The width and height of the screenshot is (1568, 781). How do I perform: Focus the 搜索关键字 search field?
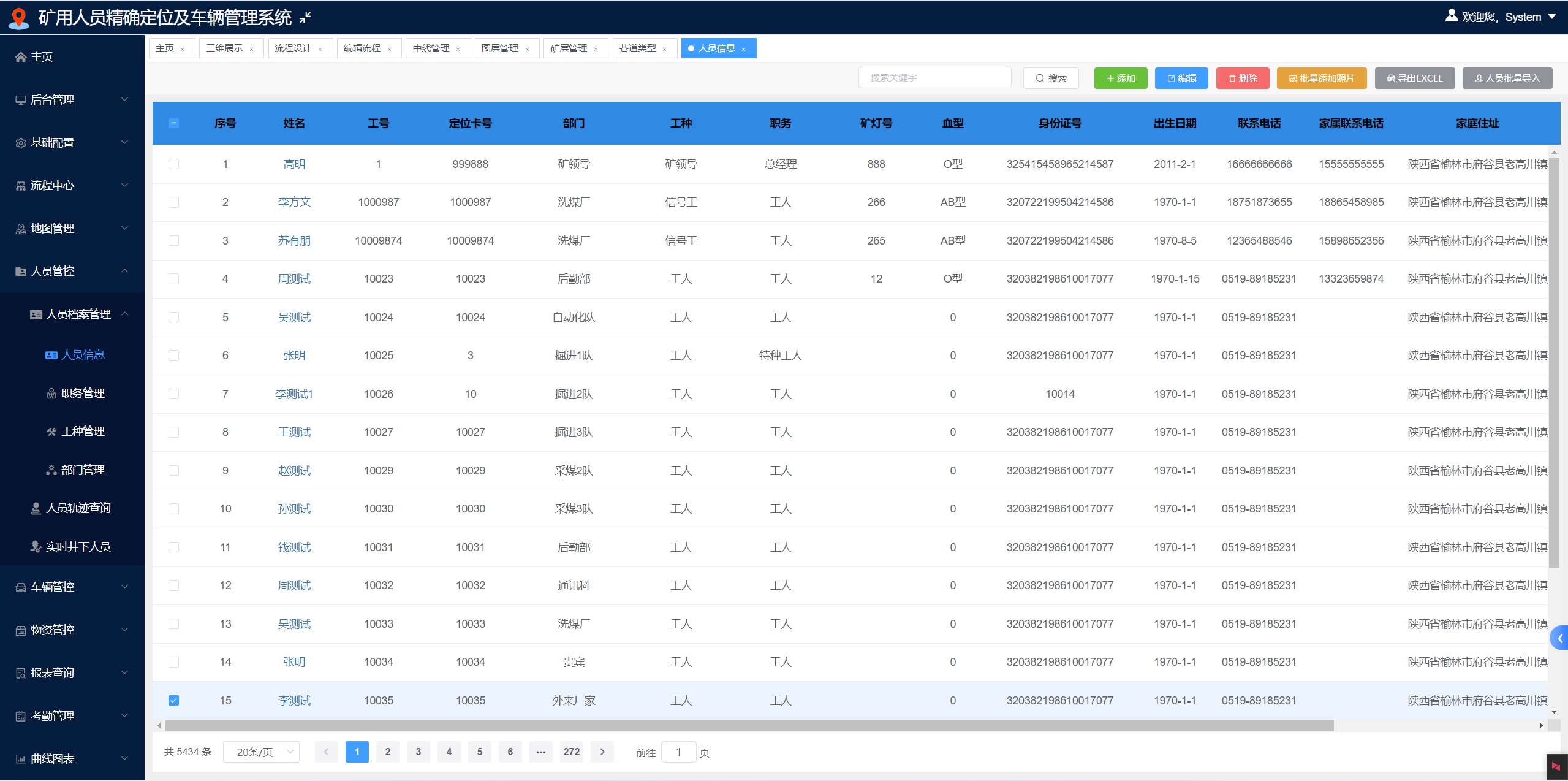coord(934,78)
